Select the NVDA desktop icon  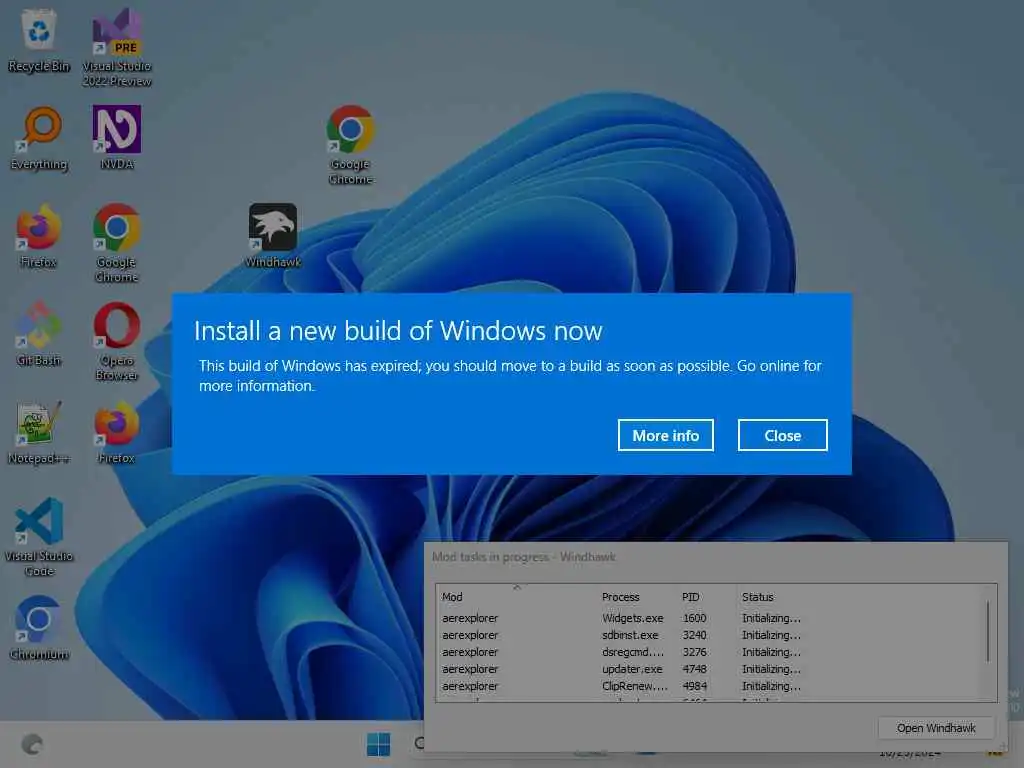point(117,138)
